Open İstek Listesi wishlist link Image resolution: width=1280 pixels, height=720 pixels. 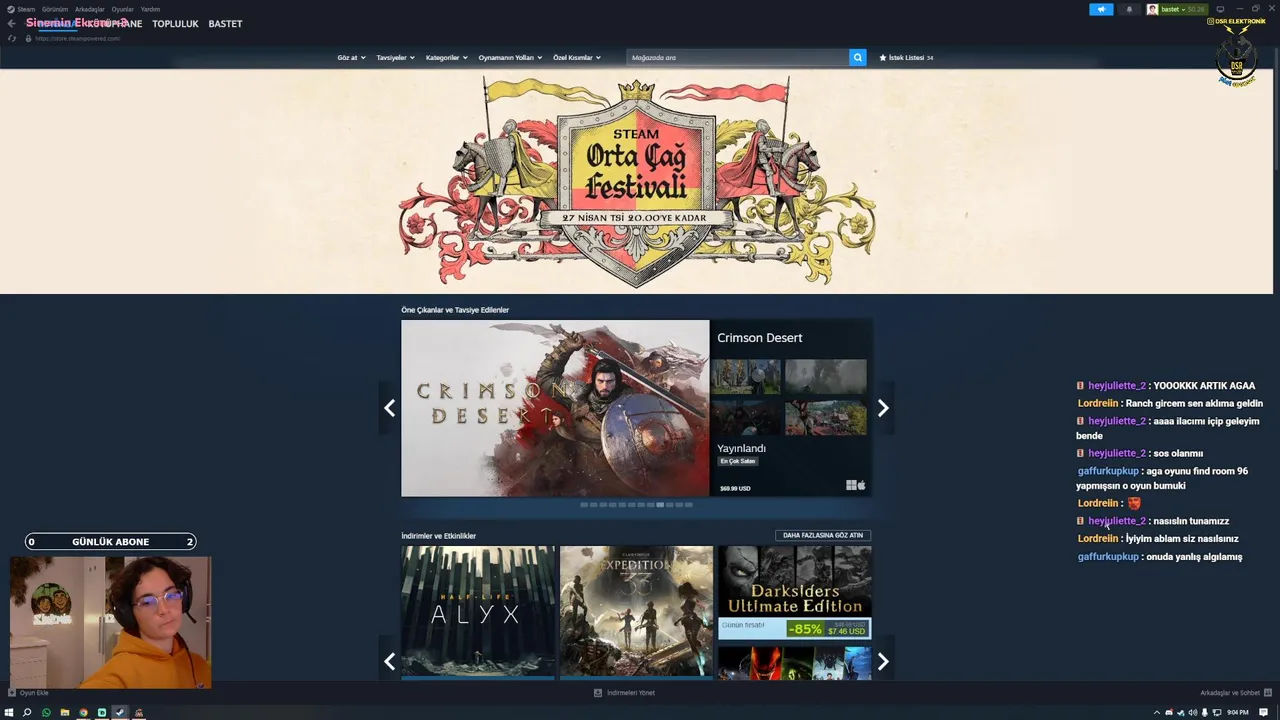coord(906,58)
